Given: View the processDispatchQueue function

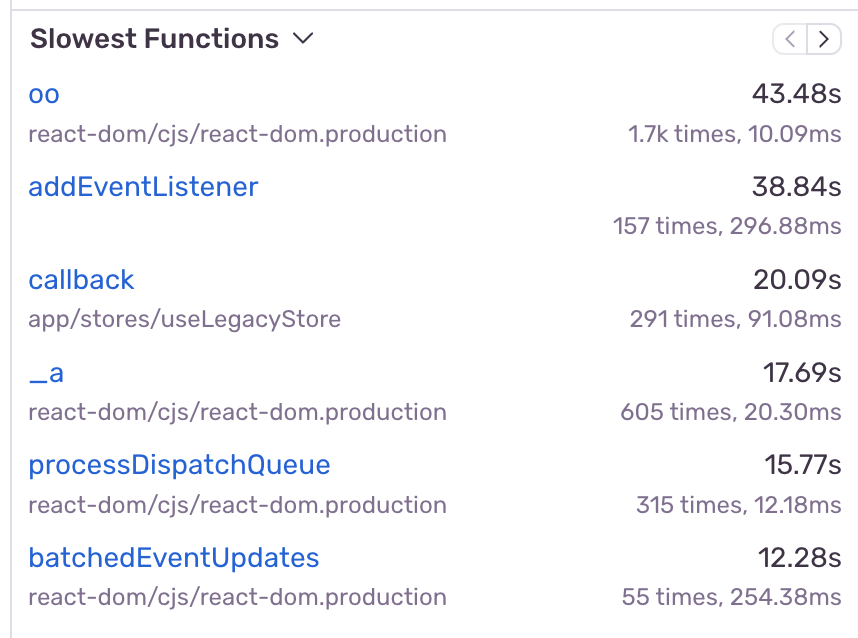Looking at the screenshot, I should (x=179, y=465).
